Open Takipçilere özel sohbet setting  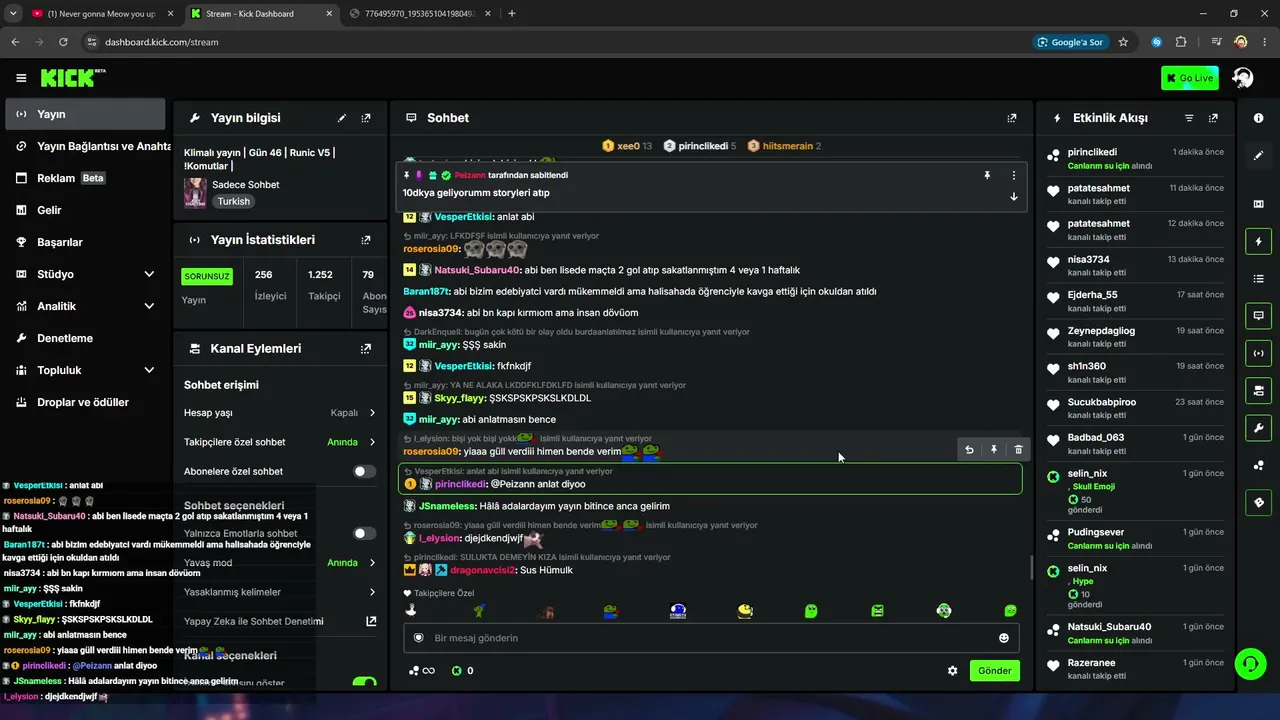[280, 442]
